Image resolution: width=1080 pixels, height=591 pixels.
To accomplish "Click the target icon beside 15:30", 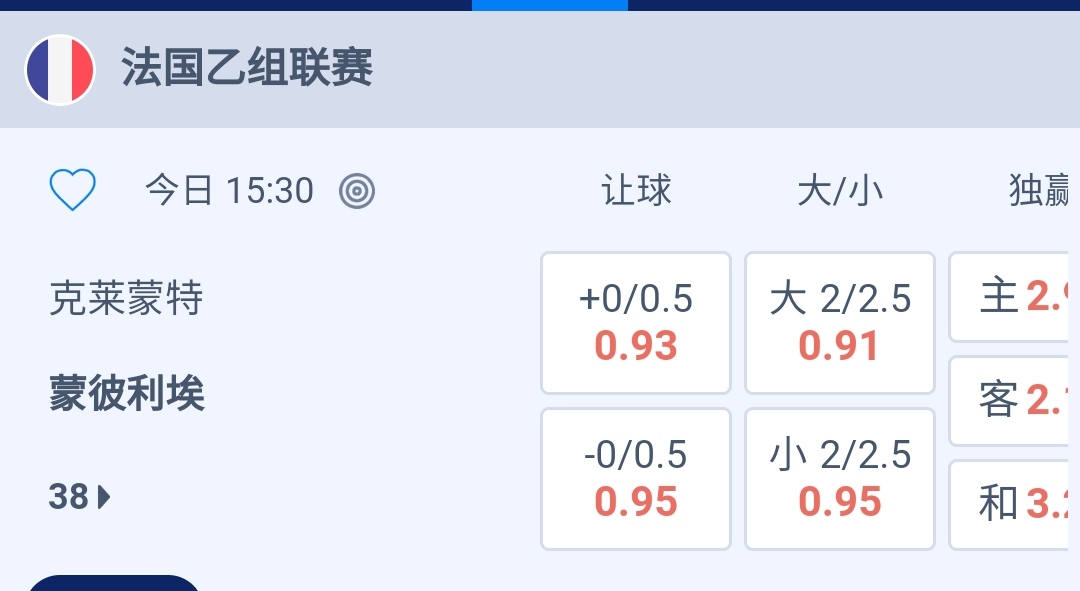I will 357,190.
